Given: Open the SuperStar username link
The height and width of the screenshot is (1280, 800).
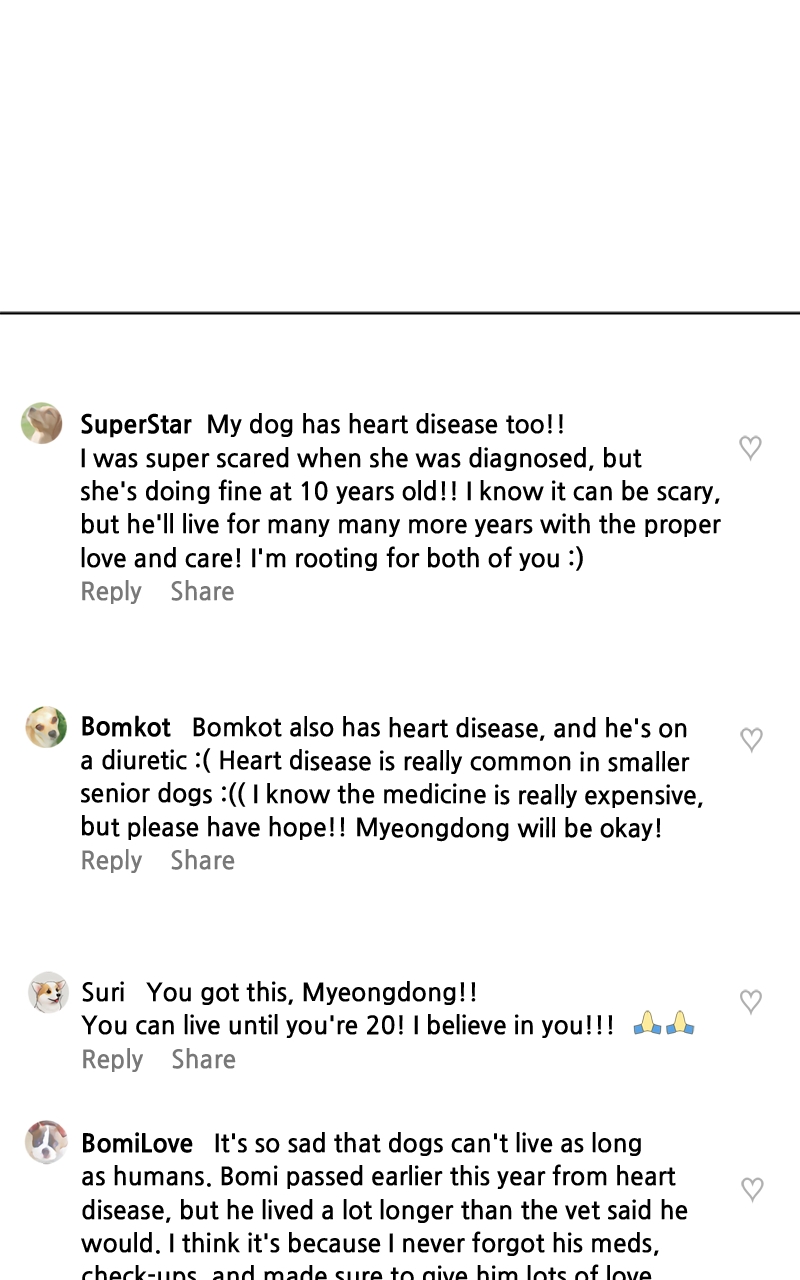Looking at the screenshot, I should tap(136, 424).
